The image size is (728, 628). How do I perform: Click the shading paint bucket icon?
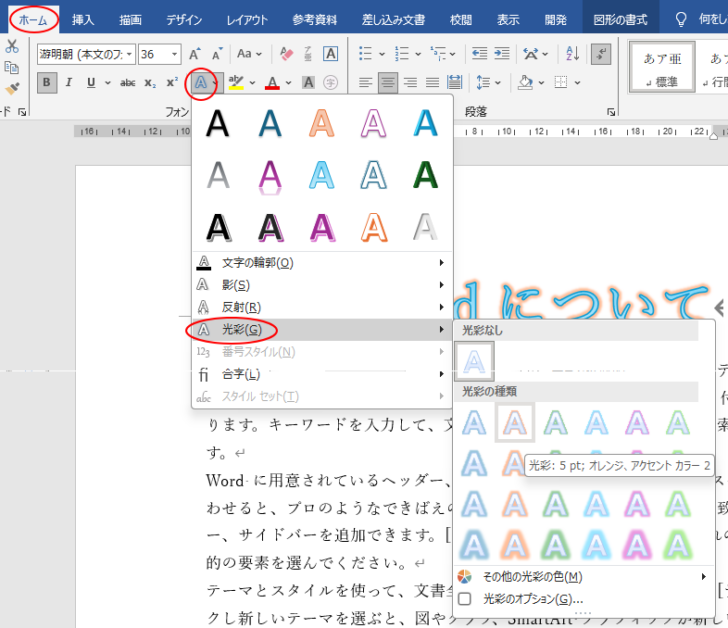coord(526,83)
